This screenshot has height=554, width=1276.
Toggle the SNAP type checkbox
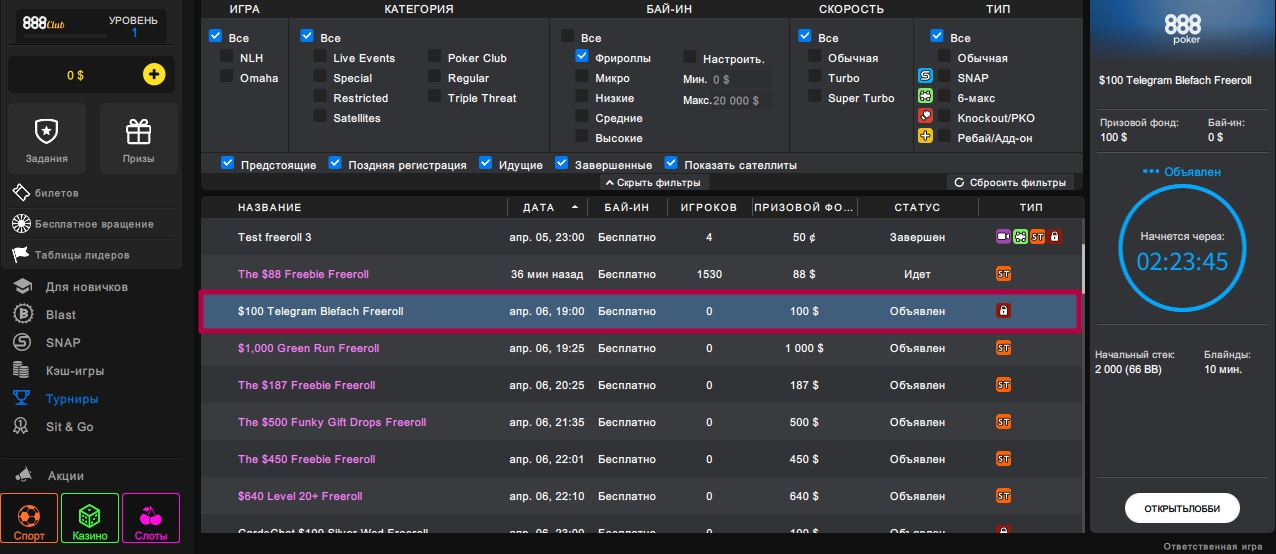coord(944,78)
